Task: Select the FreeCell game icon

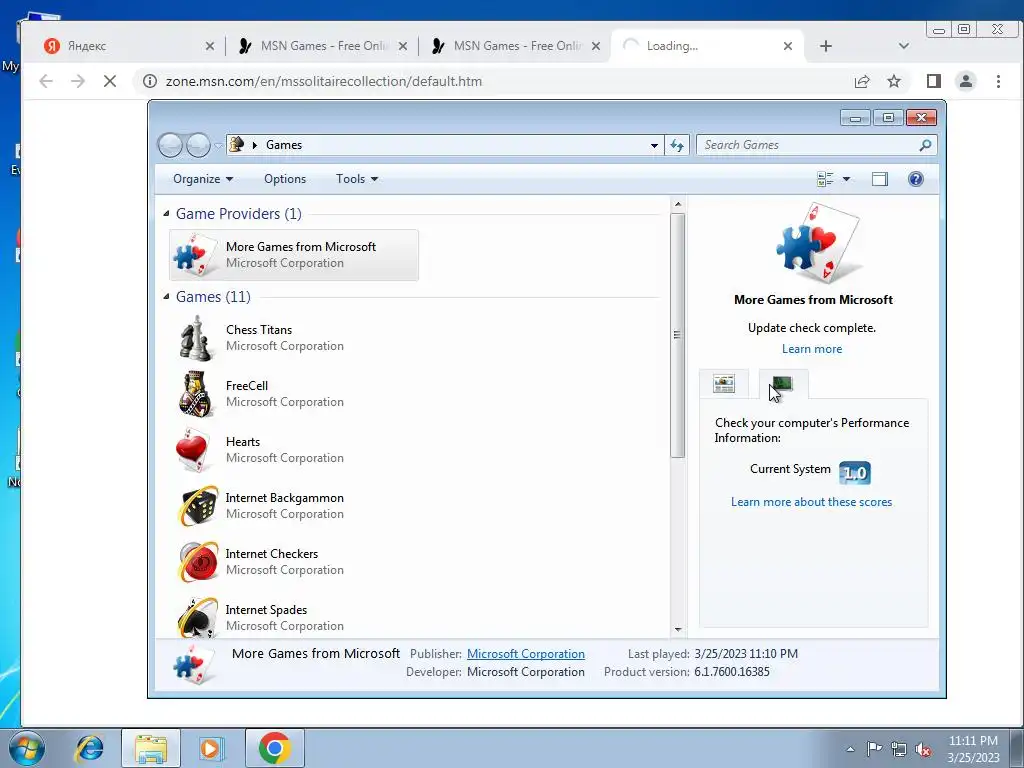Action: point(195,394)
